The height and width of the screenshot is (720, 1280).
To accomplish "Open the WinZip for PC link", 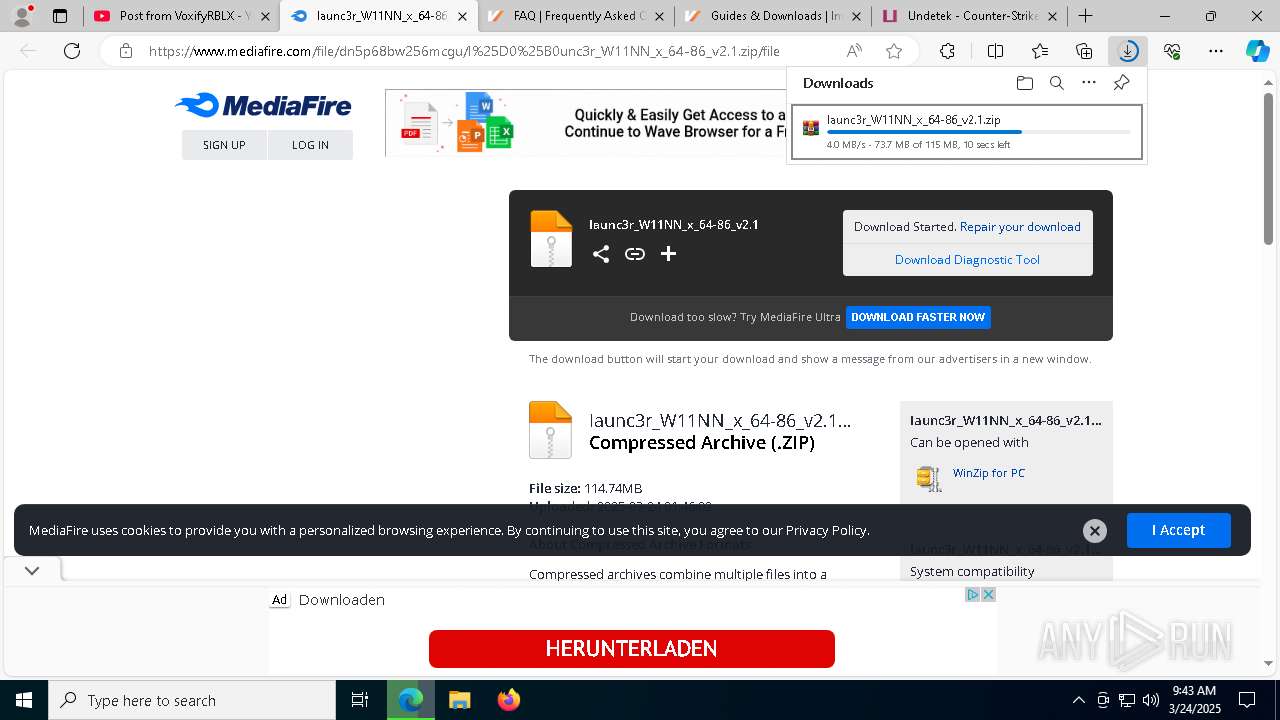I will click(988, 473).
